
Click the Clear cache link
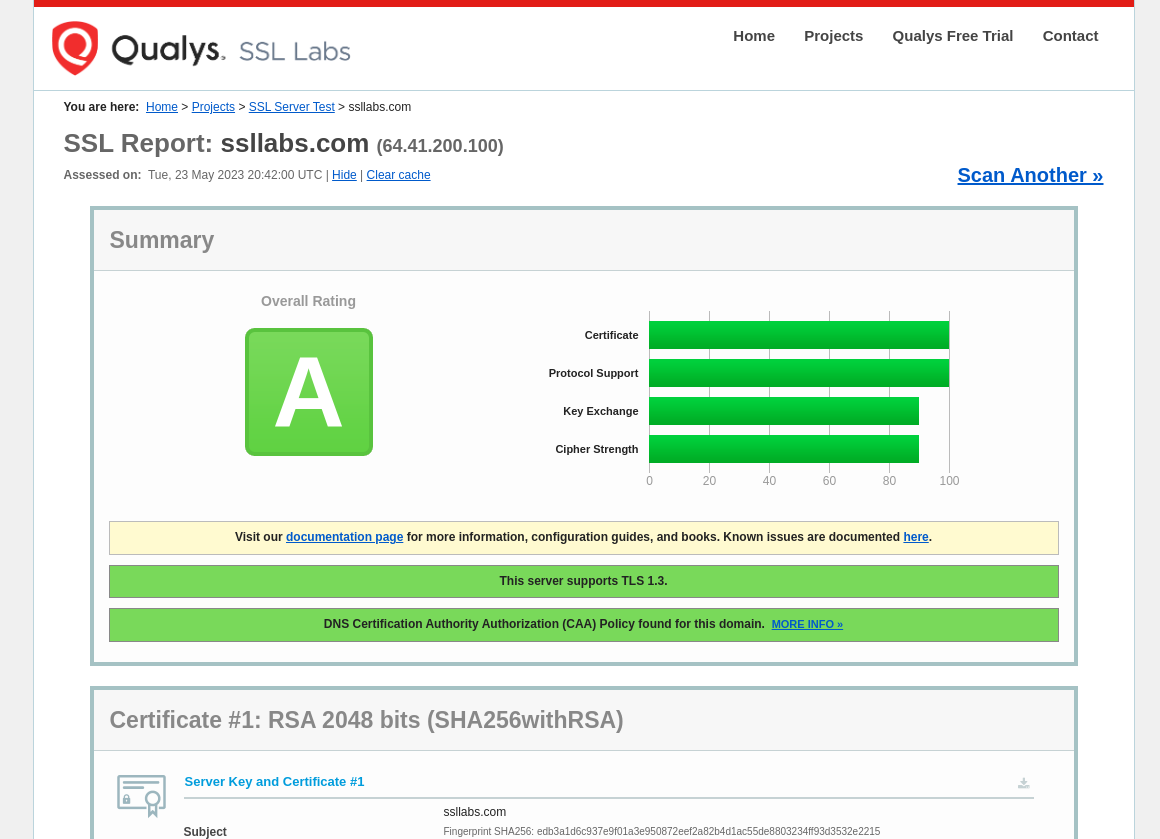398,175
